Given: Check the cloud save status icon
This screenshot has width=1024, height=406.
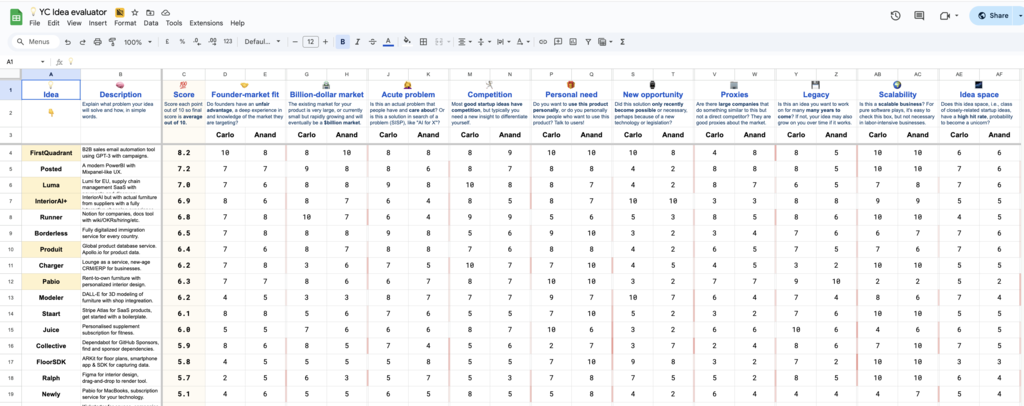Looking at the screenshot, I should [x=166, y=12].
